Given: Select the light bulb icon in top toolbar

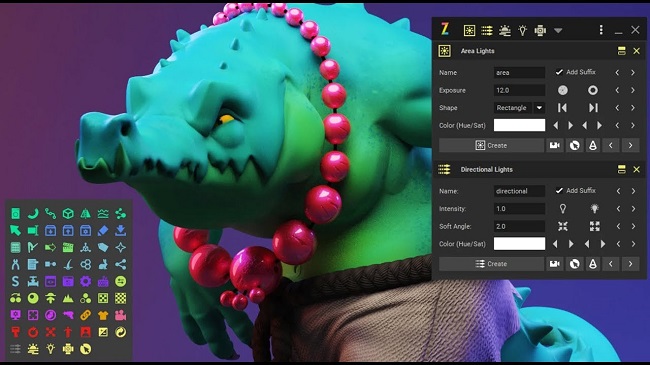Looking at the screenshot, I should click(x=522, y=30).
